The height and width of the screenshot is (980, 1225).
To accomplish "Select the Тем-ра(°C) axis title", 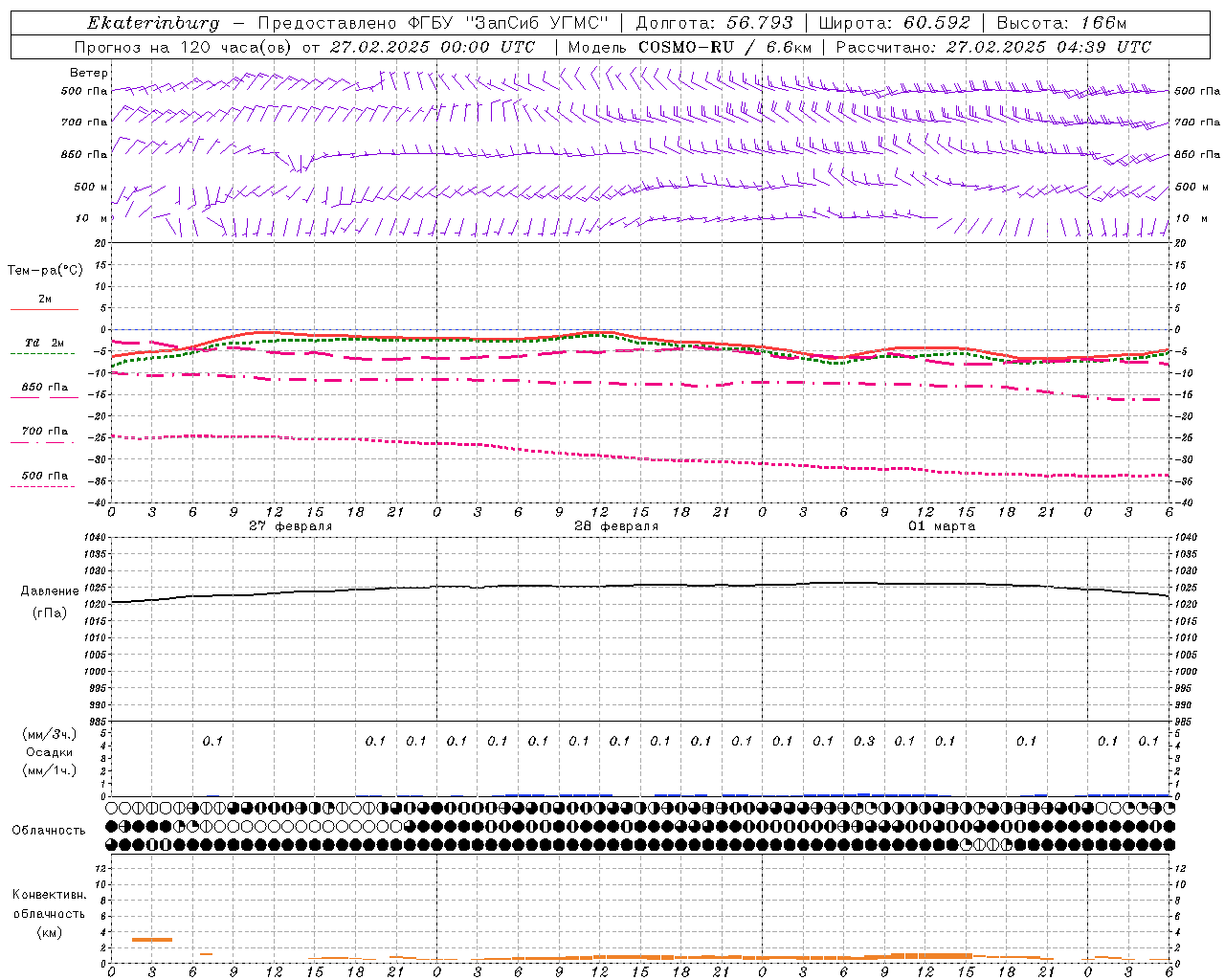I will pos(45,271).
